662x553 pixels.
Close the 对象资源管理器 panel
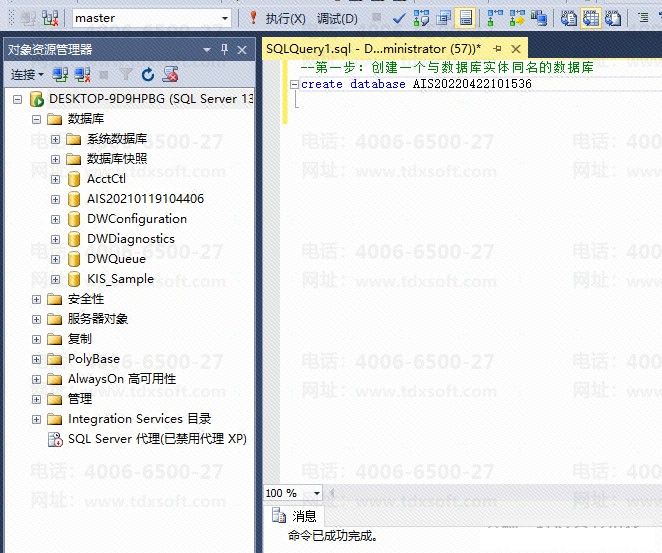click(x=242, y=50)
